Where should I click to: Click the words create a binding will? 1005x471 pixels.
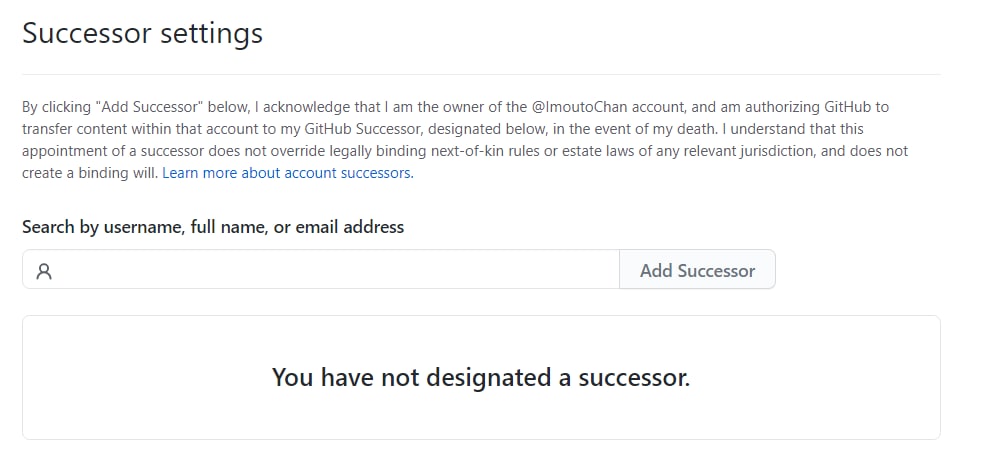tap(90, 173)
